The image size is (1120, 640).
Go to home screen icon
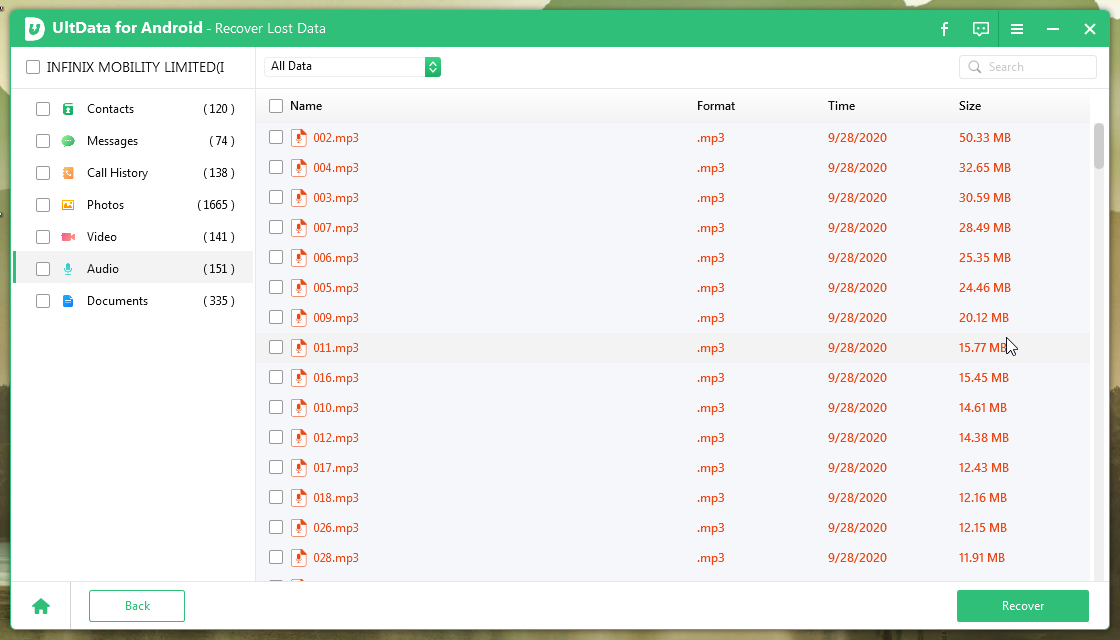(x=41, y=606)
